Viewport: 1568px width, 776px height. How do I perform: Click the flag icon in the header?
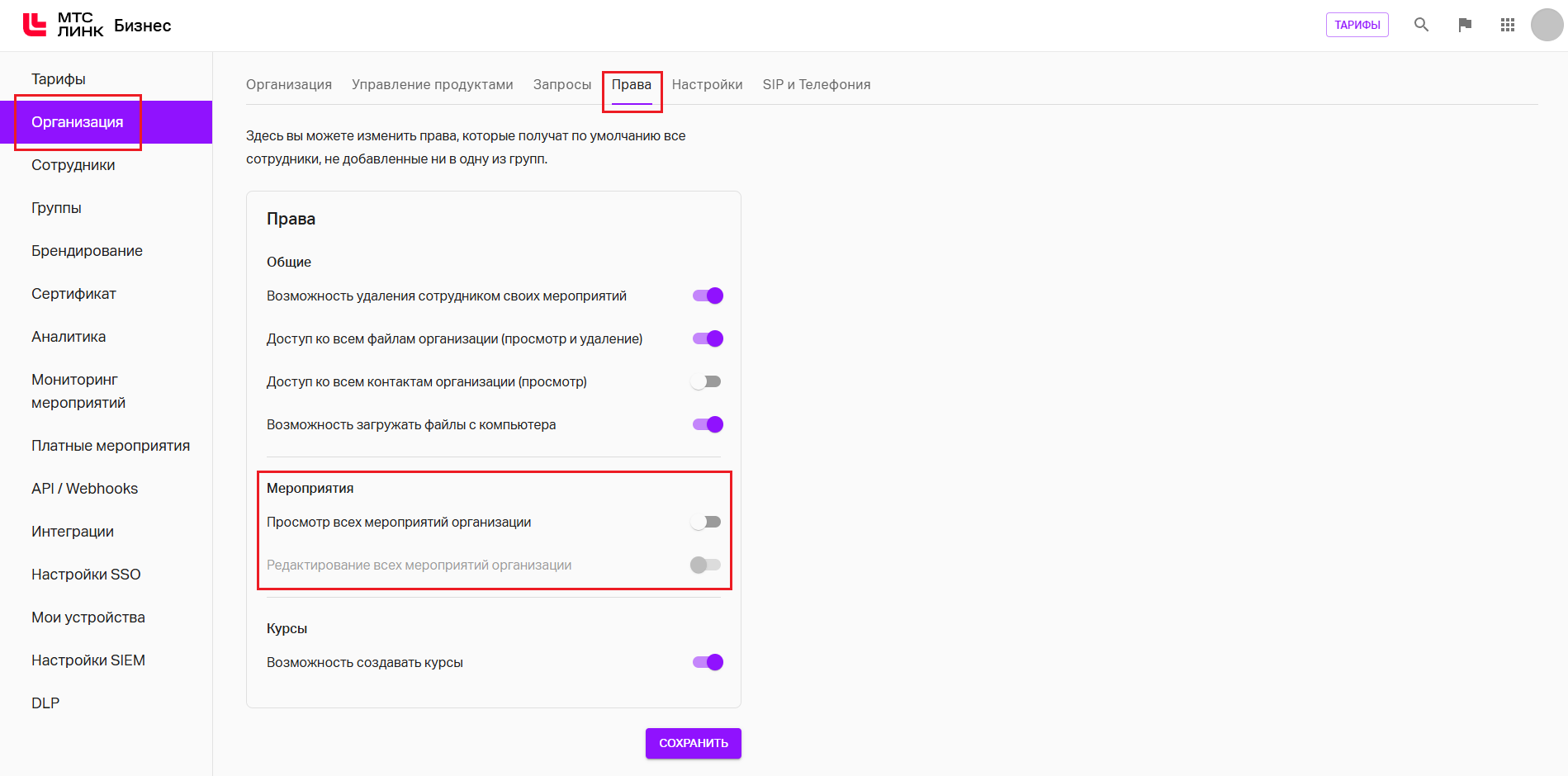tap(1465, 25)
